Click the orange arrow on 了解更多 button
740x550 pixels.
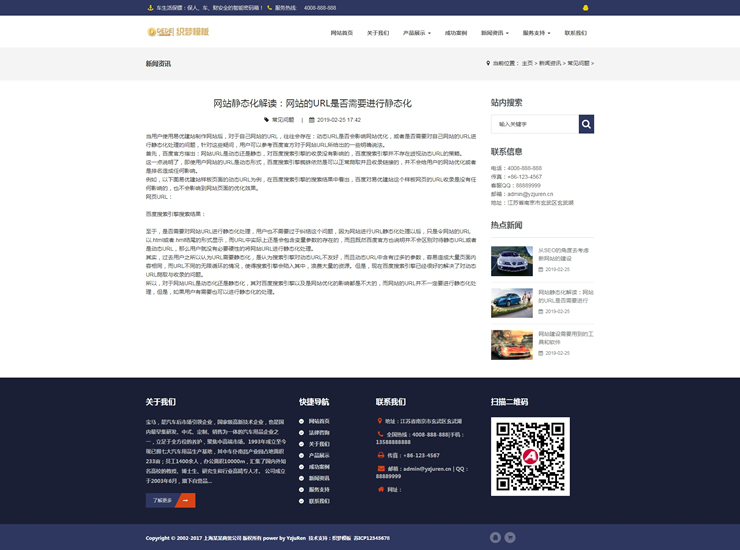coord(186,500)
